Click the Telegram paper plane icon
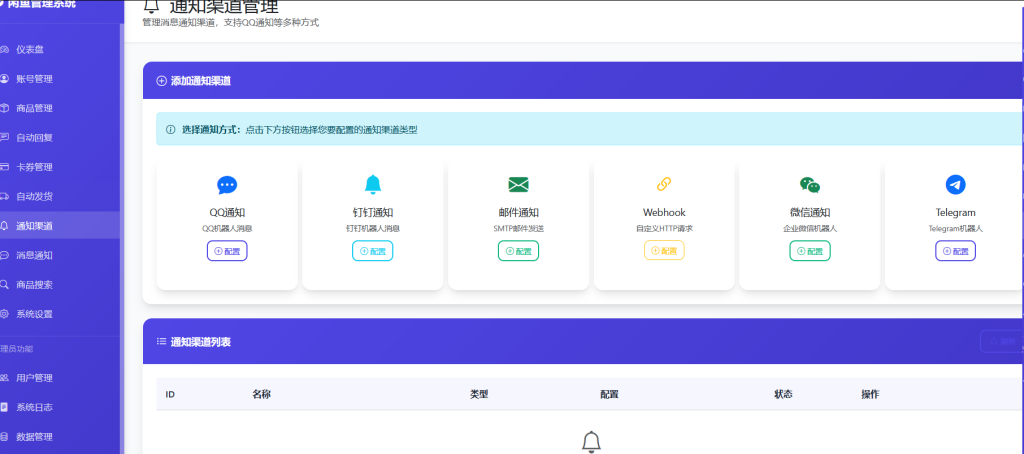Image resolution: width=1024 pixels, height=454 pixels. [x=955, y=185]
